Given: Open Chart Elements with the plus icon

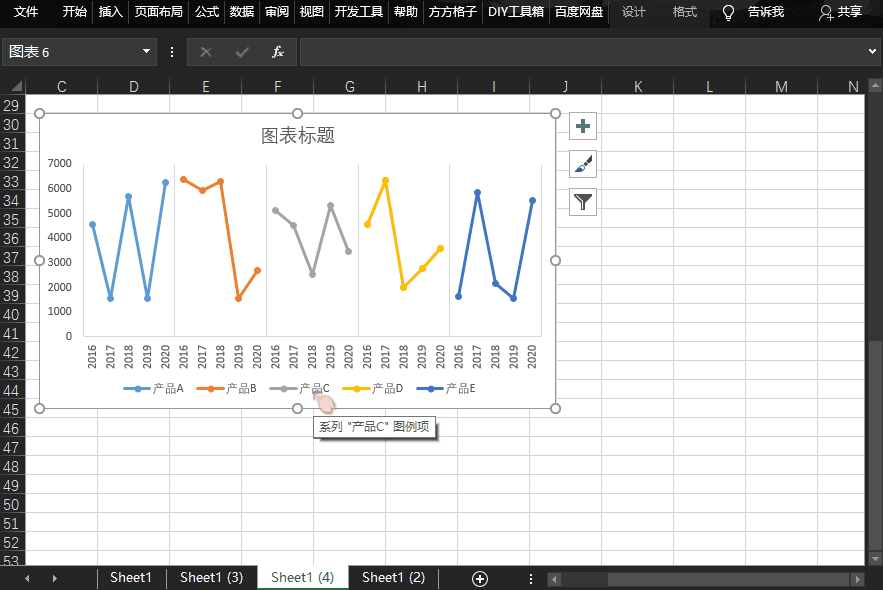Looking at the screenshot, I should (582, 126).
